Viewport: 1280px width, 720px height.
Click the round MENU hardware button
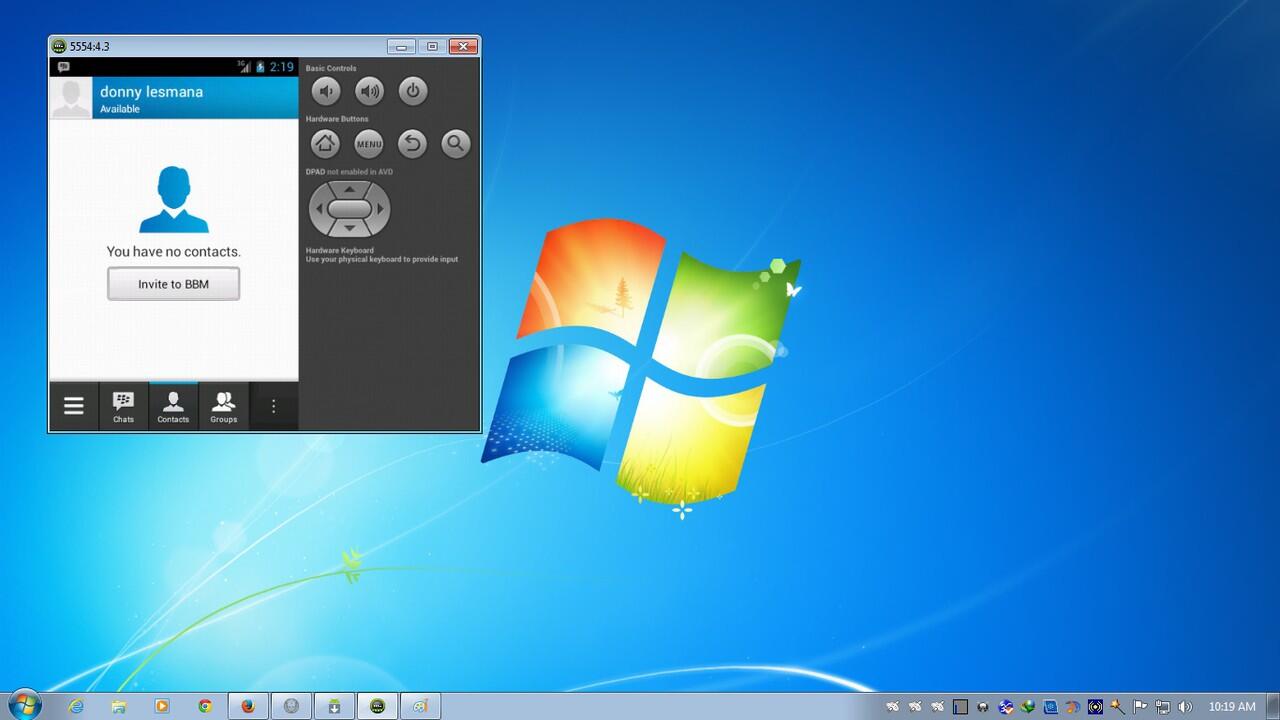tap(369, 144)
